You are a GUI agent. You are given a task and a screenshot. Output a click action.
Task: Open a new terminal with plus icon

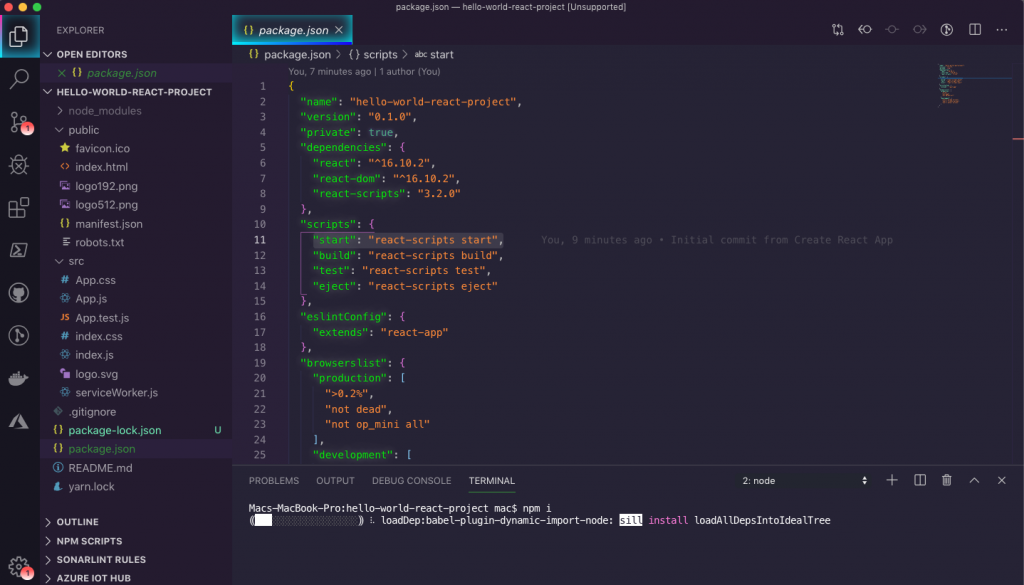pyautogui.click(x=891, y=480)
